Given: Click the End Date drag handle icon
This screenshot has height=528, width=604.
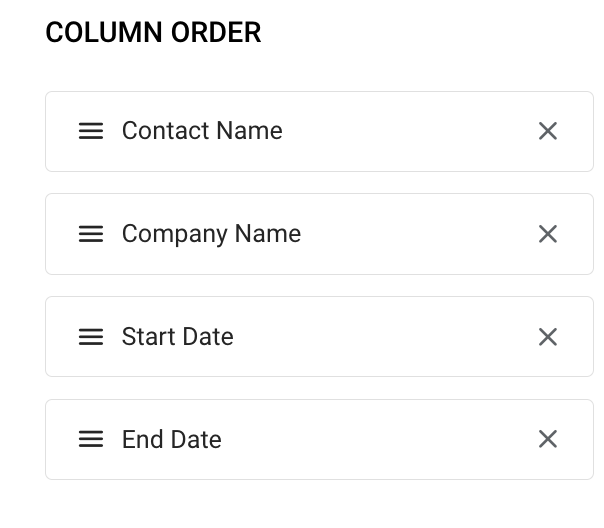Looking at the screenshot, I should (91, 439).
